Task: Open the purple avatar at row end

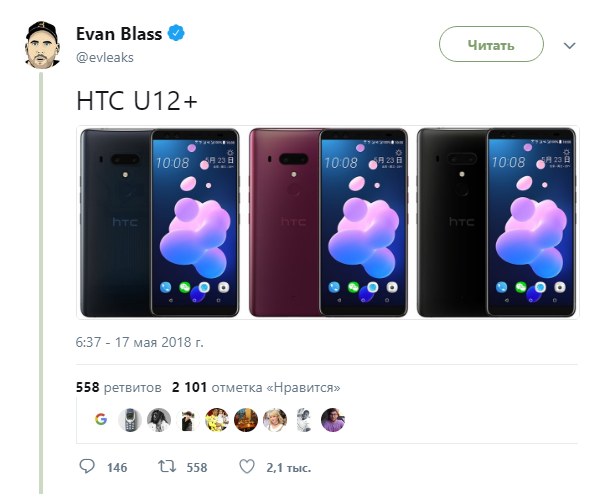Action: click(333, 420)
